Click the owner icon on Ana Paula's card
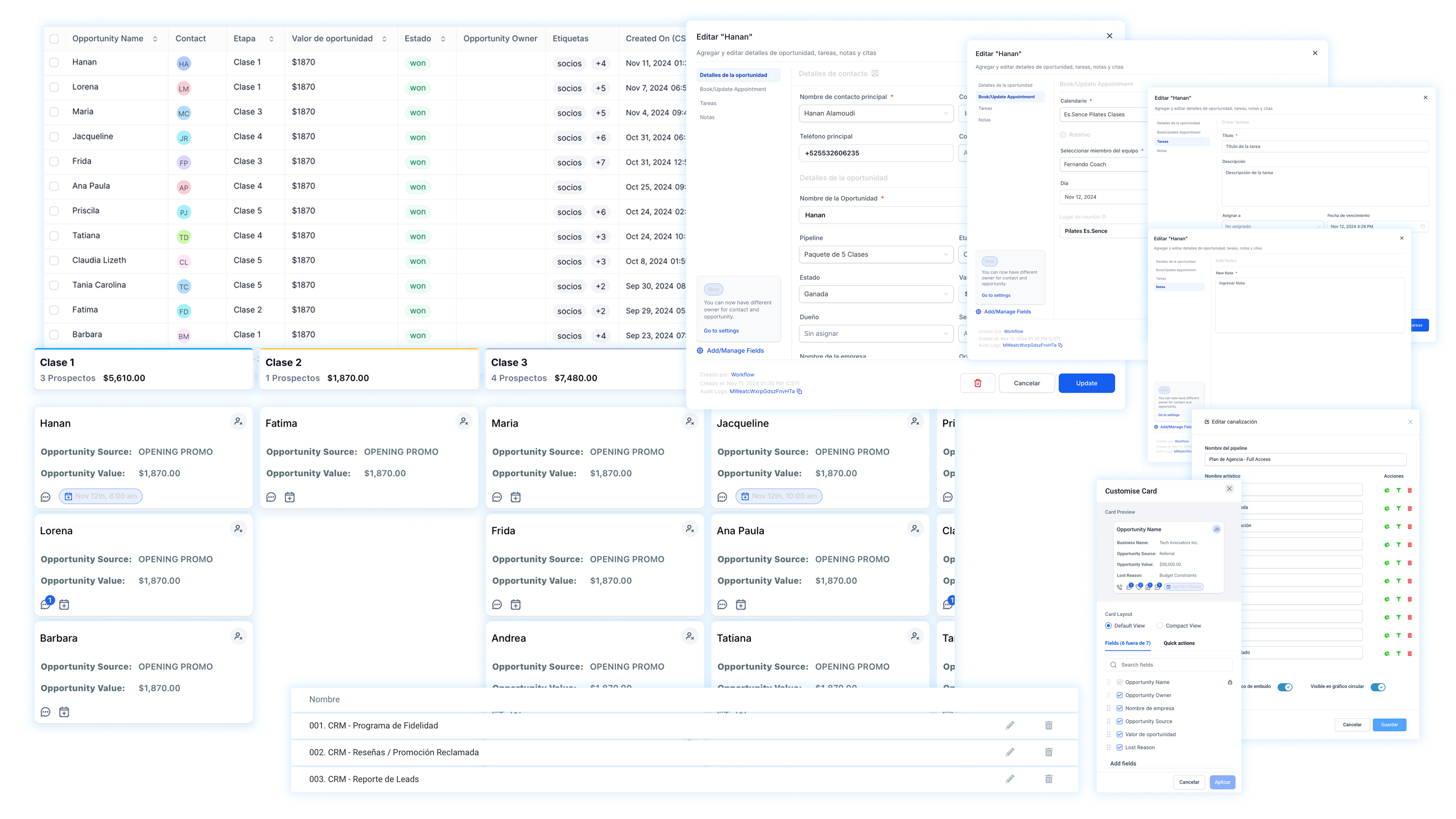The image size is (1456, 819). pyautogui.click(x=915, y=529)
